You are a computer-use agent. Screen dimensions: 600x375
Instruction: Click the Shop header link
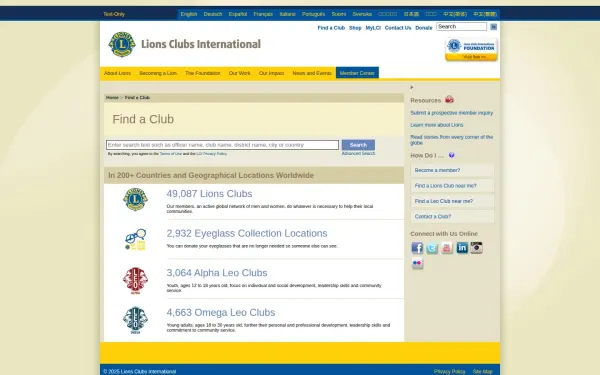[355, 28]
